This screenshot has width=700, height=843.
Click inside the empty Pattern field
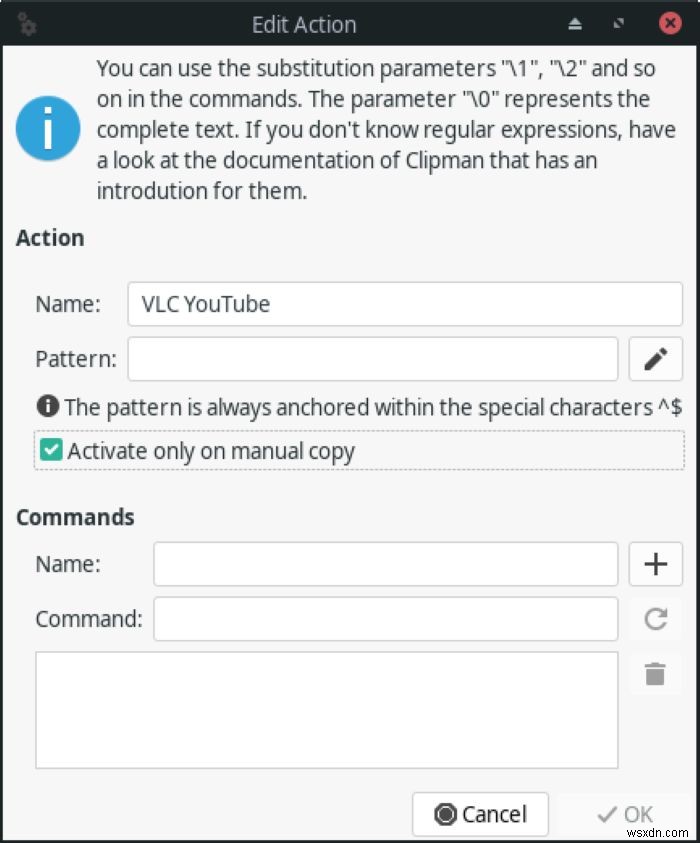pos(373,359)
